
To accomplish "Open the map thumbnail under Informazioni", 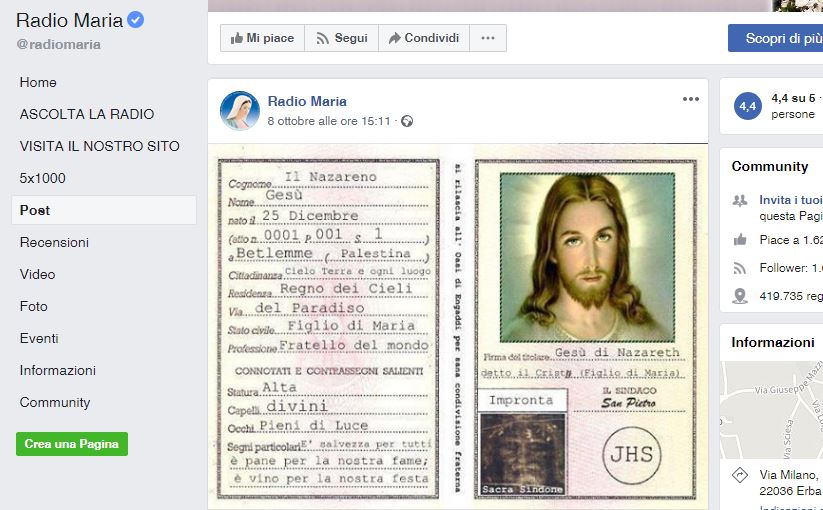I will click(772, 410).
